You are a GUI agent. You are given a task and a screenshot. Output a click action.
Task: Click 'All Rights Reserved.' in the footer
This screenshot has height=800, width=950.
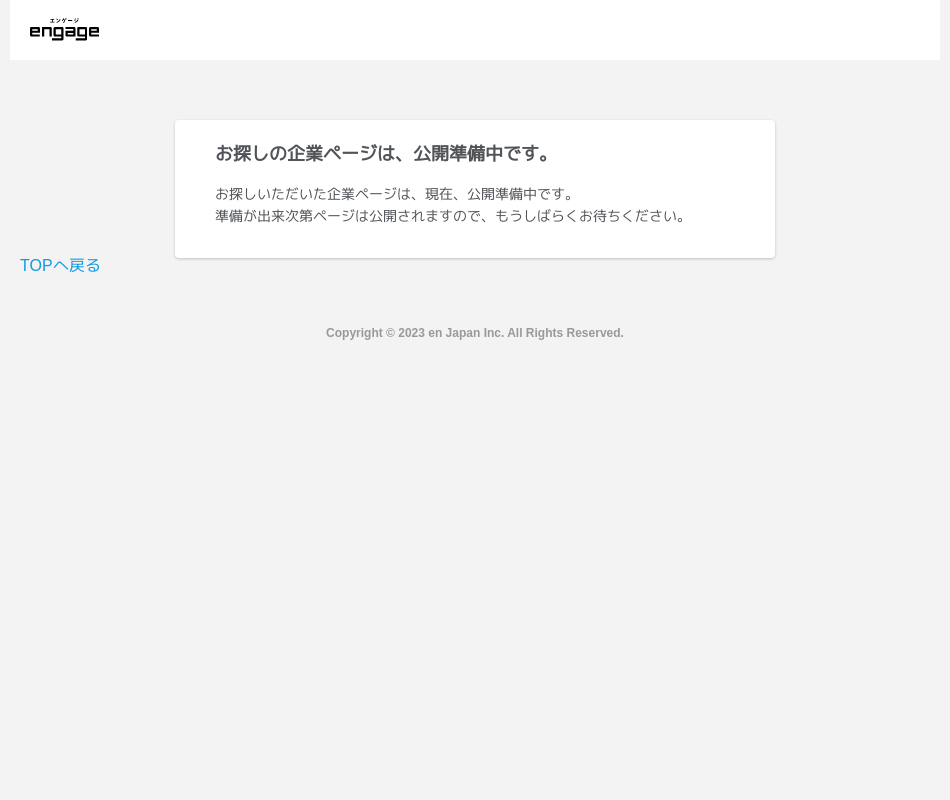(565, 333)
